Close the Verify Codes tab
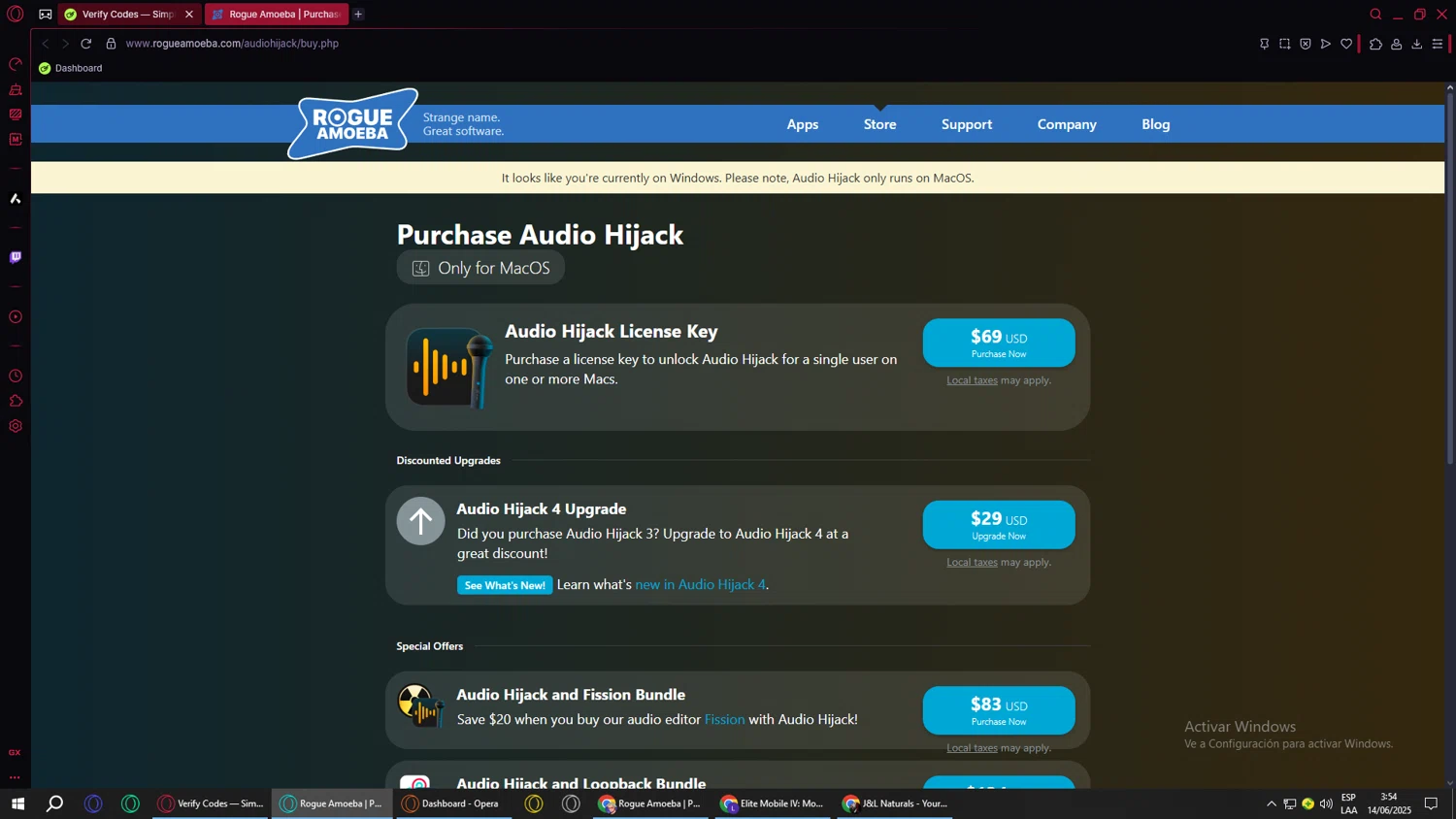Viewport: 1456px width, 819px height. pos(189,15)
